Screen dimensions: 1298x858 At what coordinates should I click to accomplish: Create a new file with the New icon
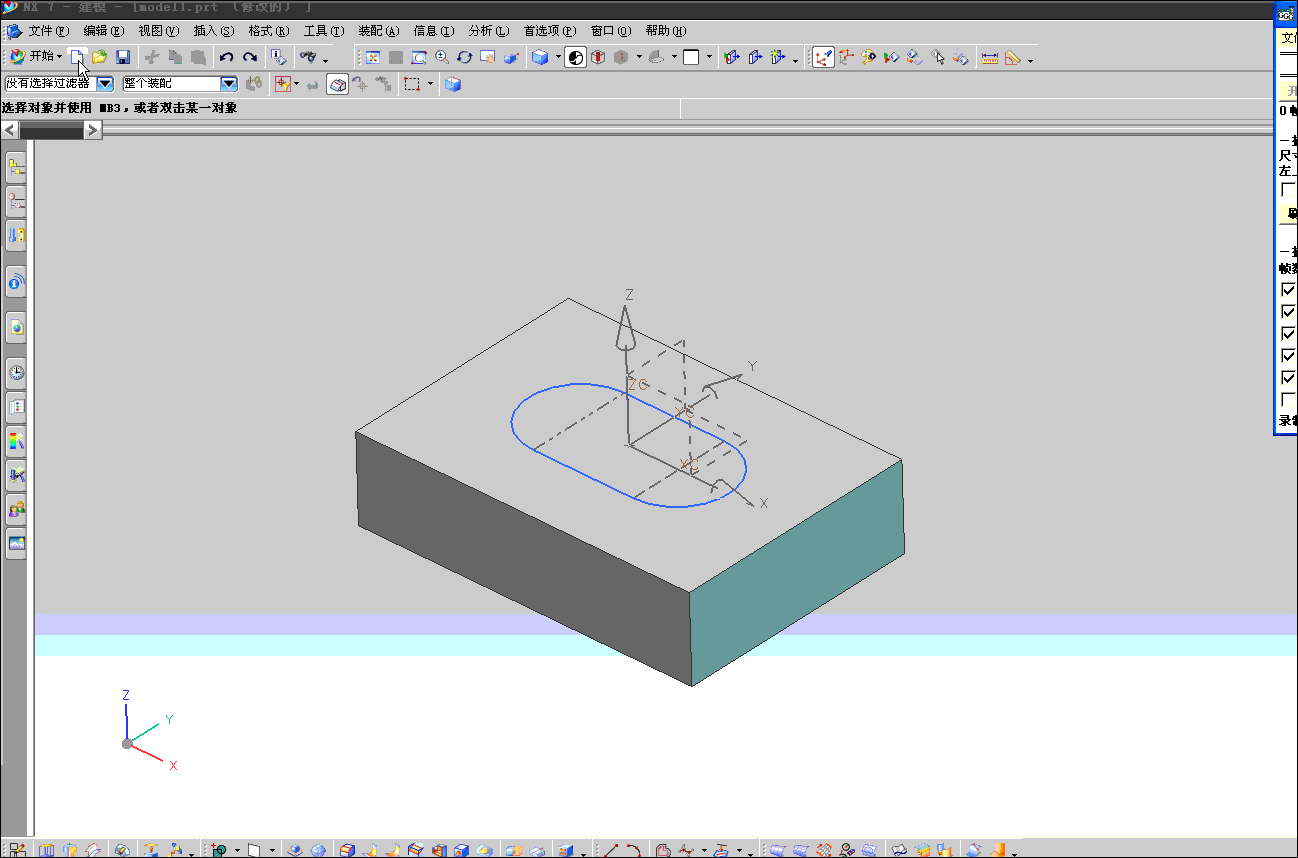click(77, 57)
